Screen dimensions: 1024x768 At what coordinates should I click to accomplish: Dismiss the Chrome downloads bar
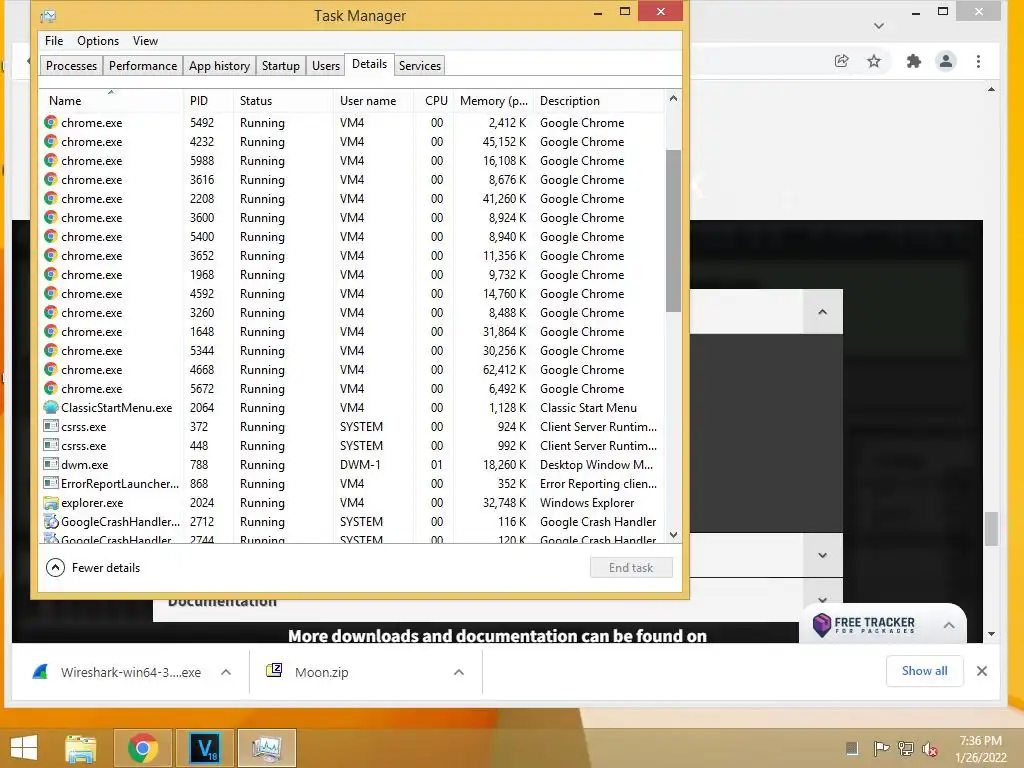(982, 671)
